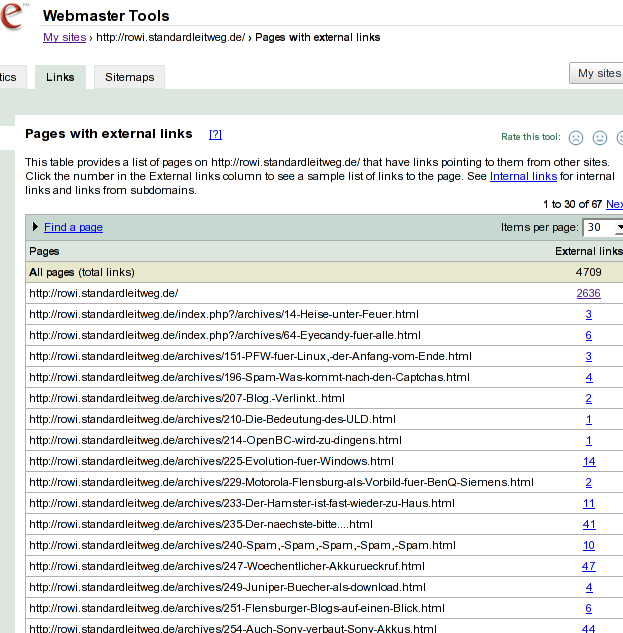The image size is (623, 633).
Task: Open the 10 links for Spam,-Spam page
Action: 589,545
